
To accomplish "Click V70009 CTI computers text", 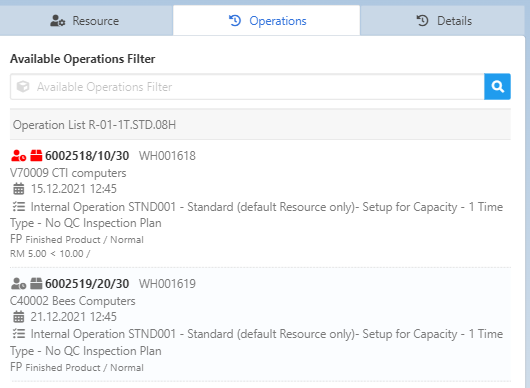I will [x=68, y=173].
